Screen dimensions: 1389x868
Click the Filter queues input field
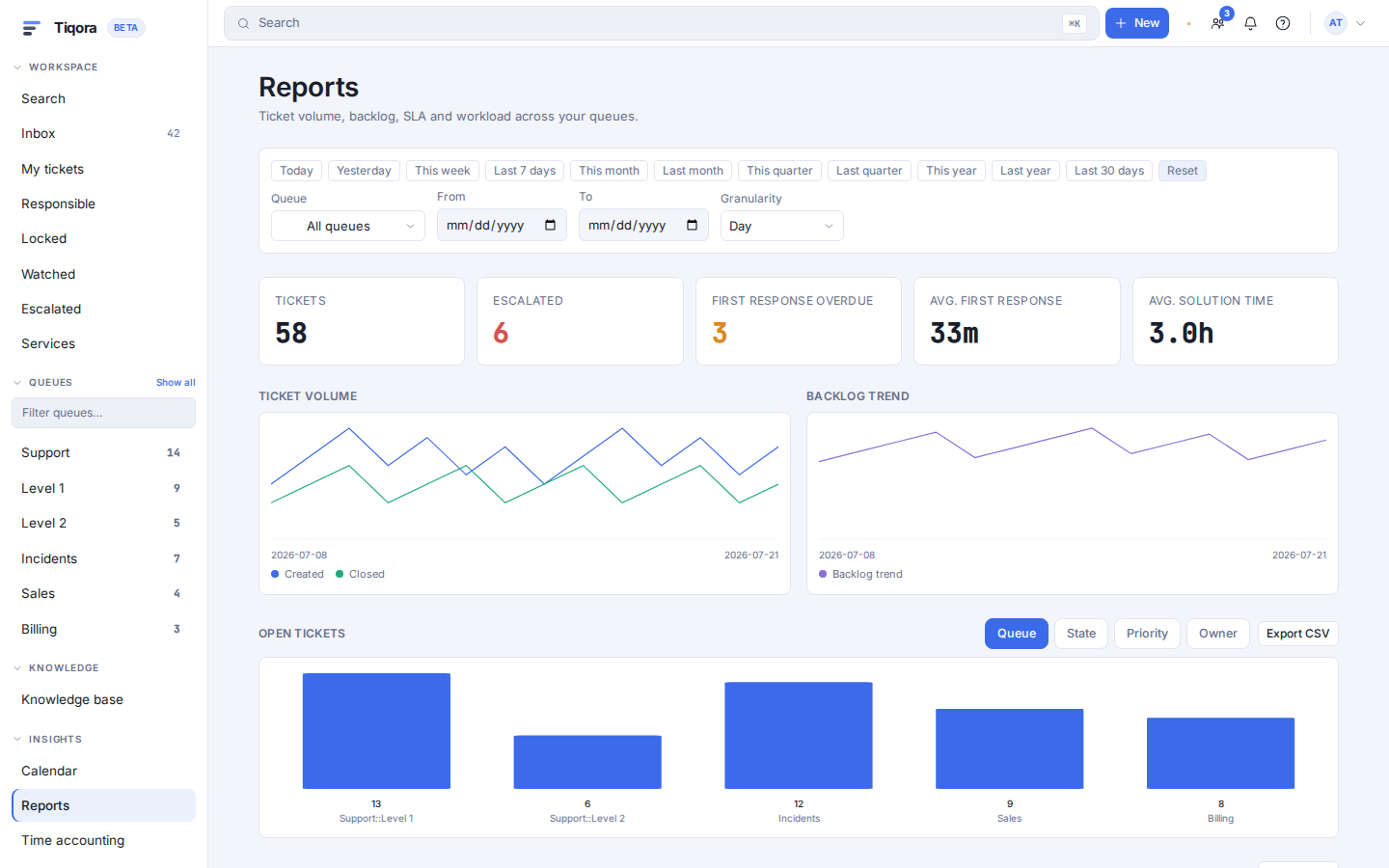pos(103,413)
